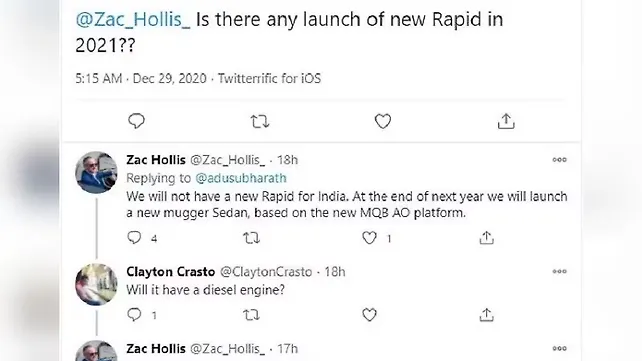Open the @adusubharath replying-to link
642x361 pixels.
[241, 178]
